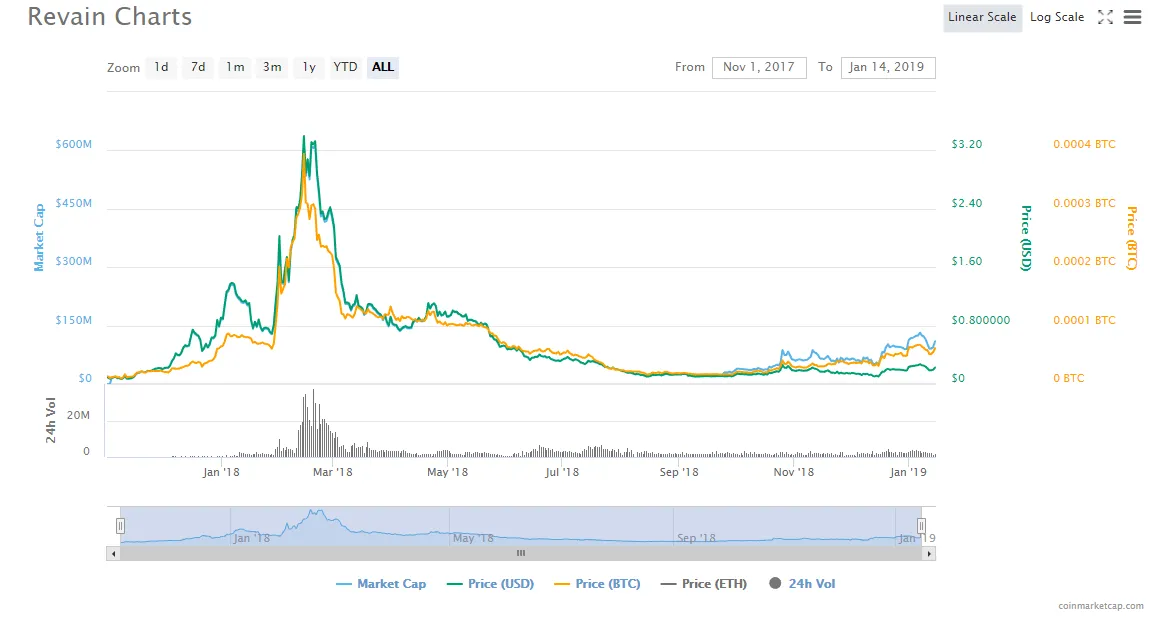Toggle fullscreen chart view icon
This screenshot has height=619, width=1153.
pos(1105,17)
